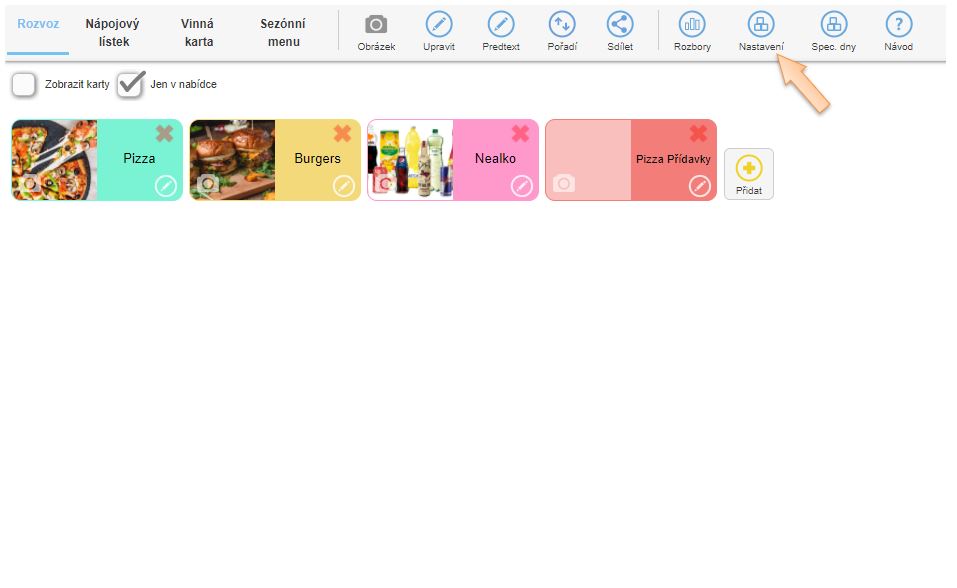Click the Sdílet share icon

(620, 25)
